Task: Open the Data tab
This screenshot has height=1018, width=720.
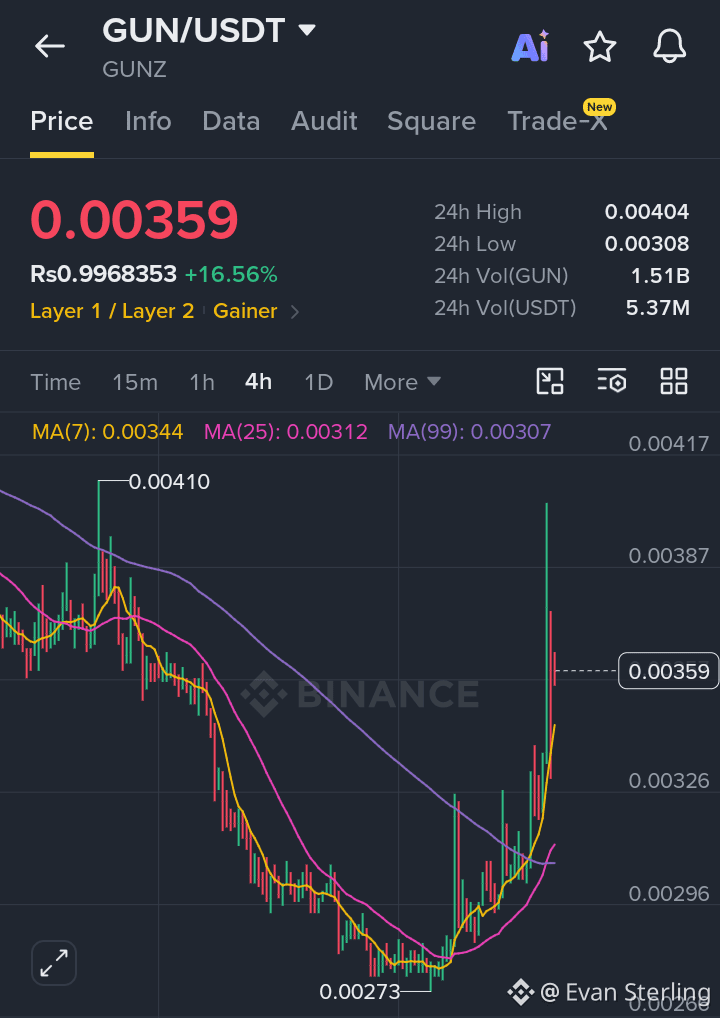Action: pyautogui.click(x=231, y=121)
